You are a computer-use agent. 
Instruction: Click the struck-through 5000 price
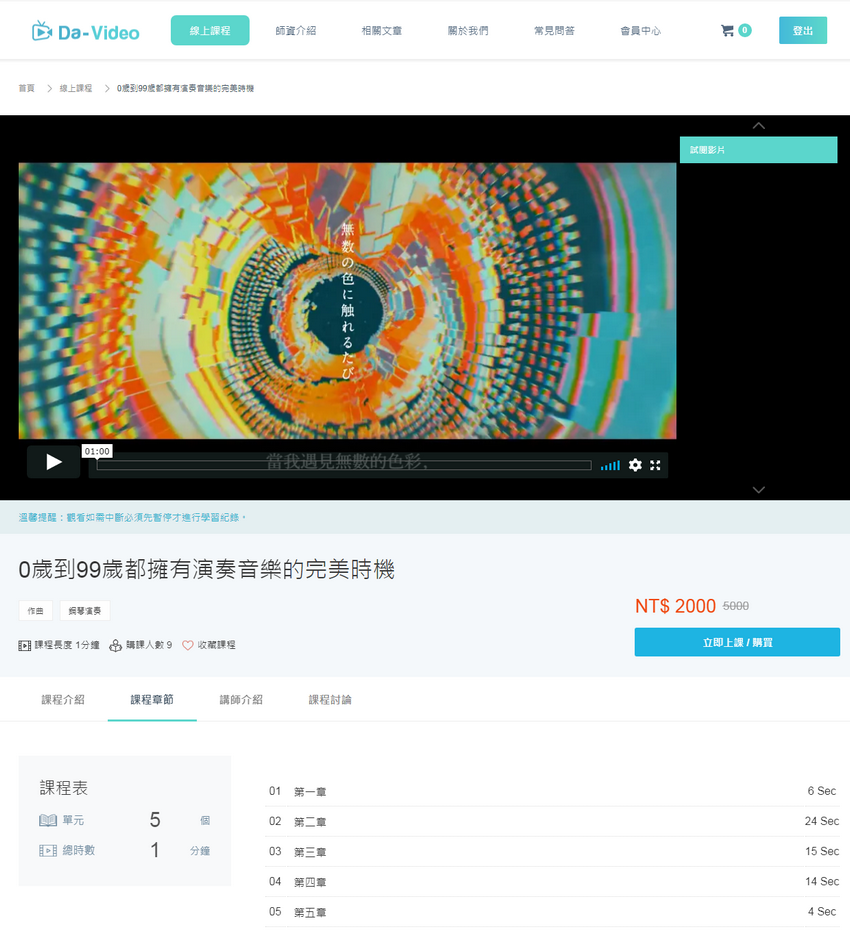(x=735, y=606)
